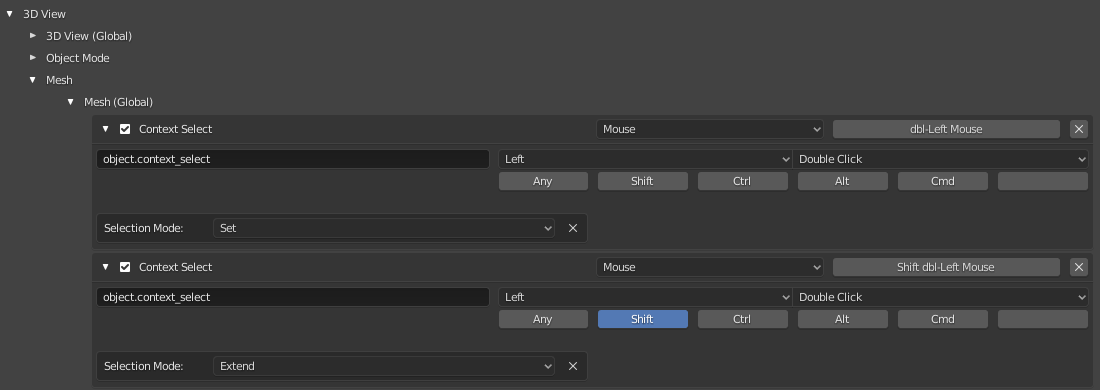
Task: Remove the Shift dbl-Left Mouse keymap item
Action: tap(1079, 267)
